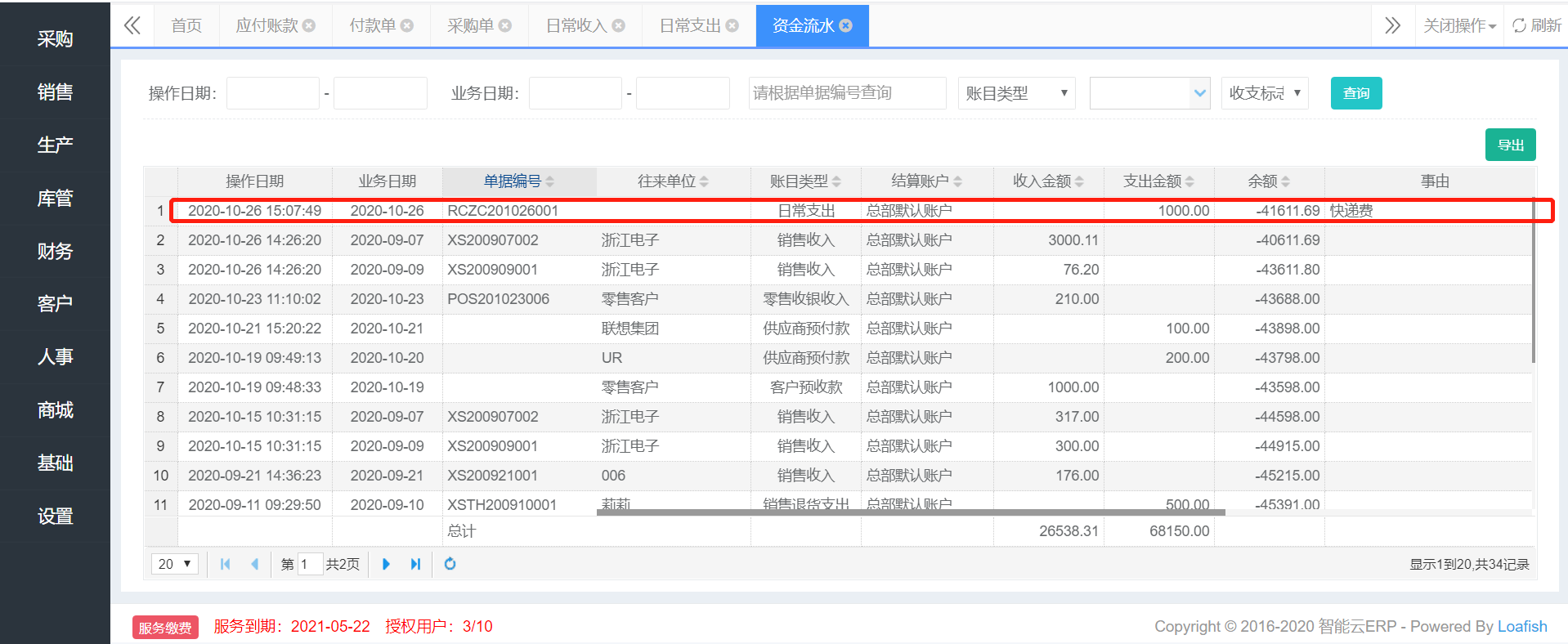Click the 业务日期 start date field
Screen dimensions: 1568x644
[x=576, y=93]
